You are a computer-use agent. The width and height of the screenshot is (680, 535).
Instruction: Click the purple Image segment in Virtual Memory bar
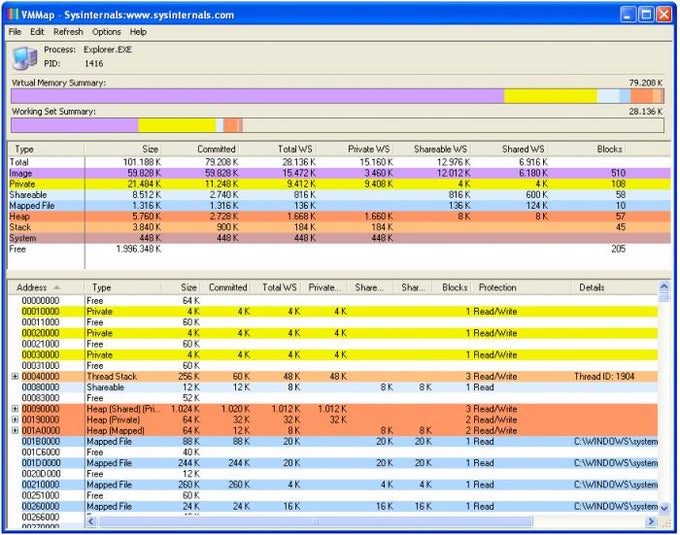click(x=258, y=96)
